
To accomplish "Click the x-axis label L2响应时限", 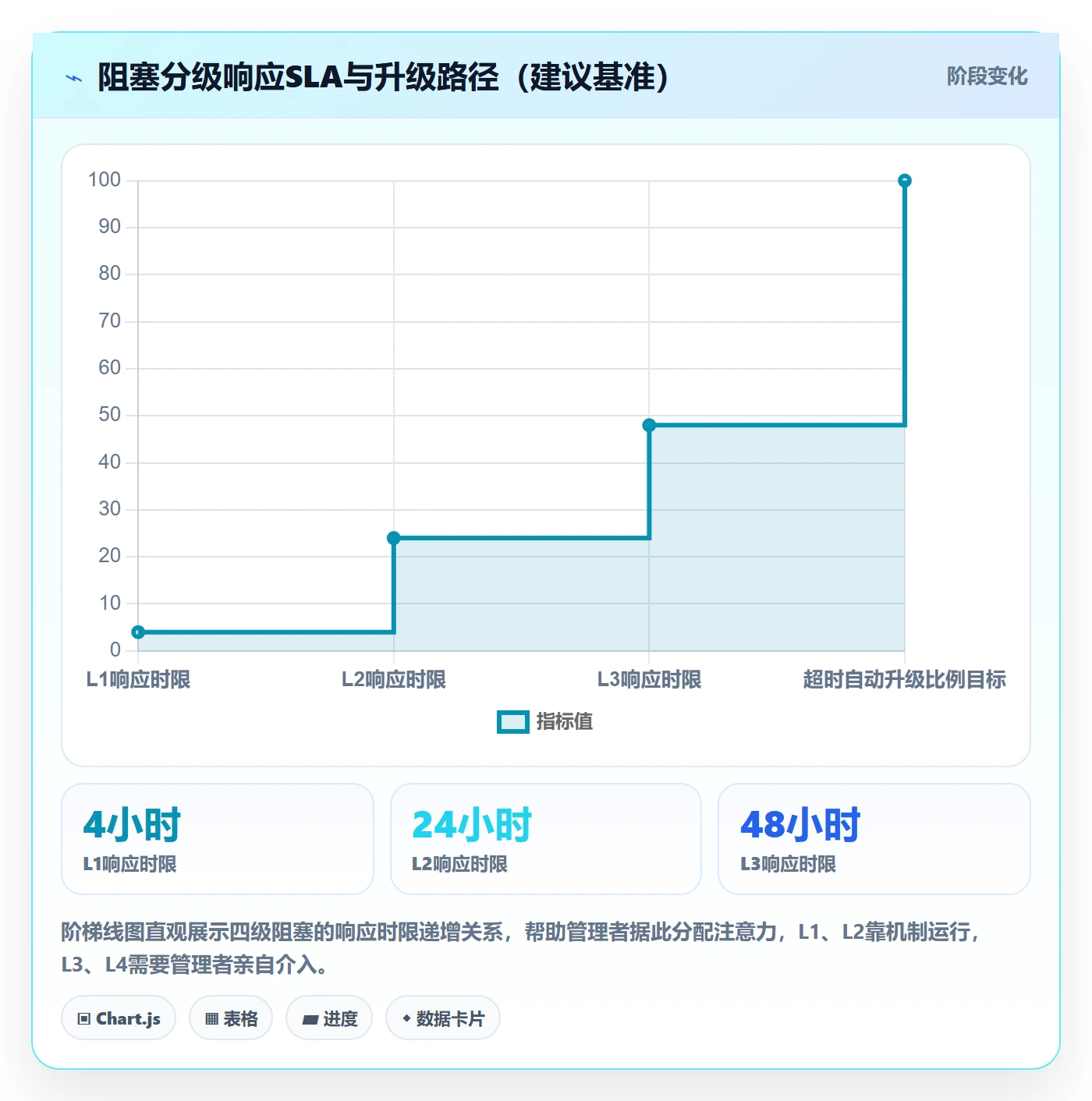I will pyautogui.click(x=394, y=680).
